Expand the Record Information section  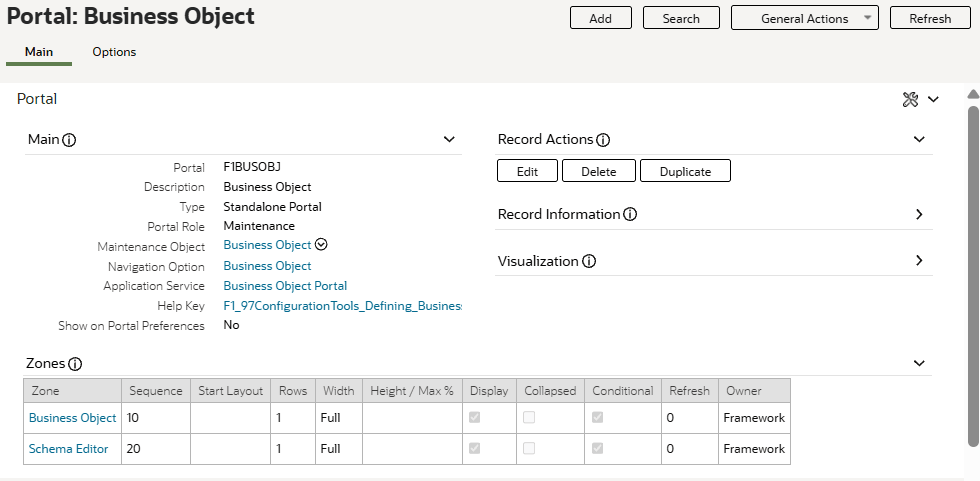coord(919,214)
